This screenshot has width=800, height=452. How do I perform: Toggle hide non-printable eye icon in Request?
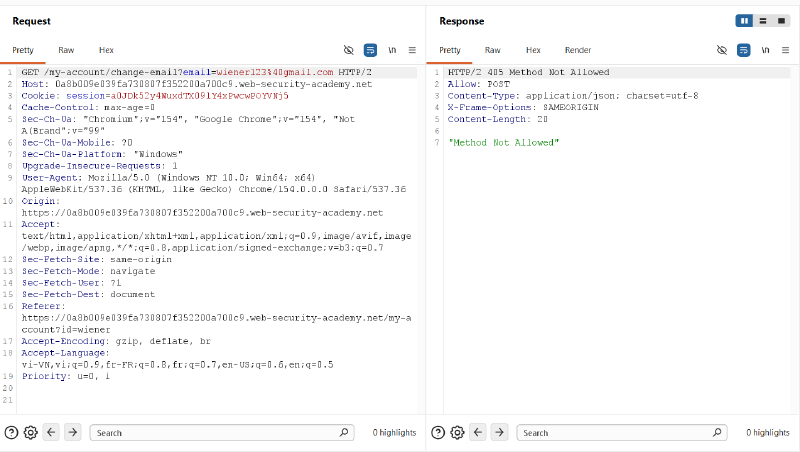(x=348, y=50)
